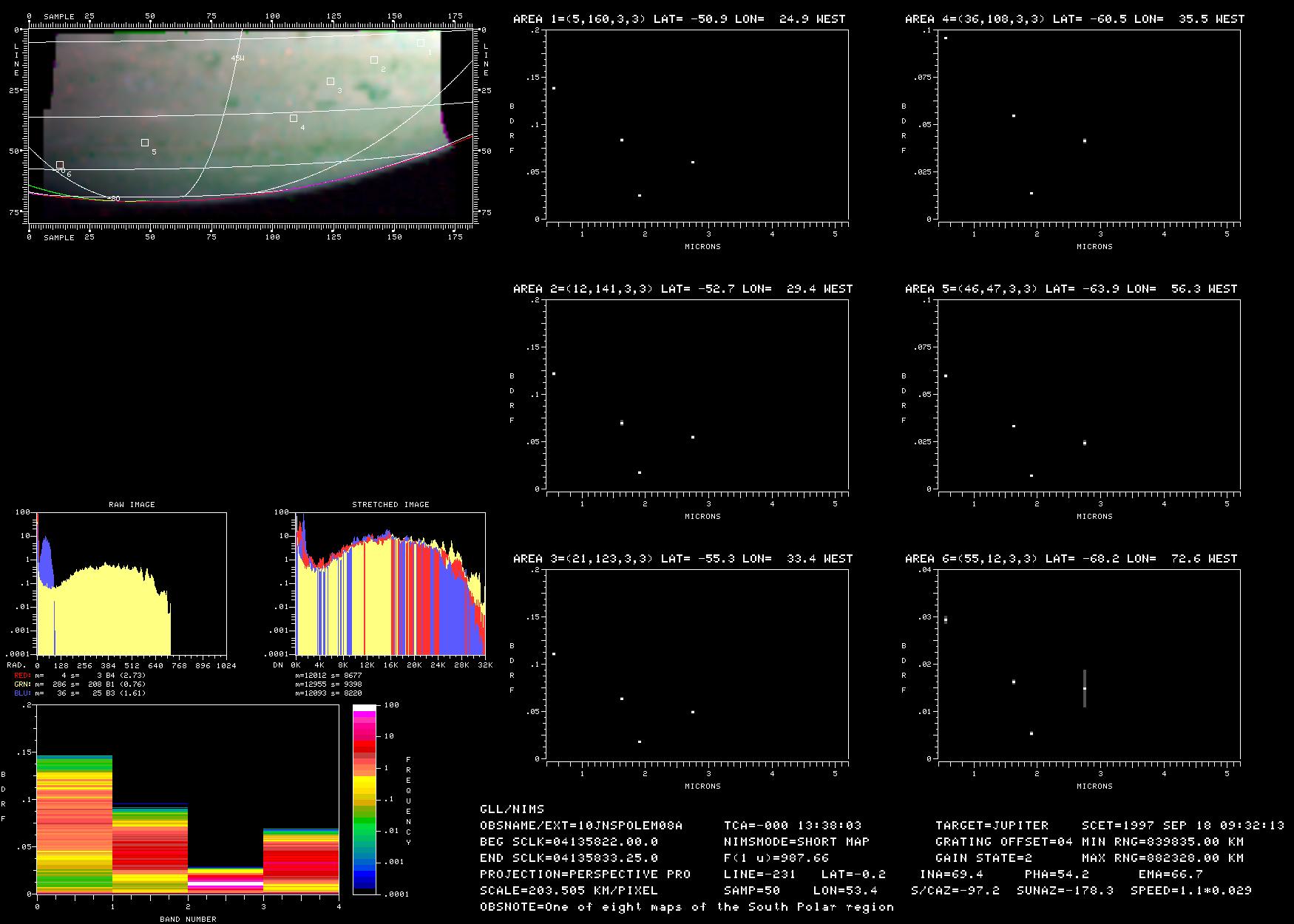1294x924 pixels.
Task: Click the RAW IMAGE histogram title
Action: 132,505
